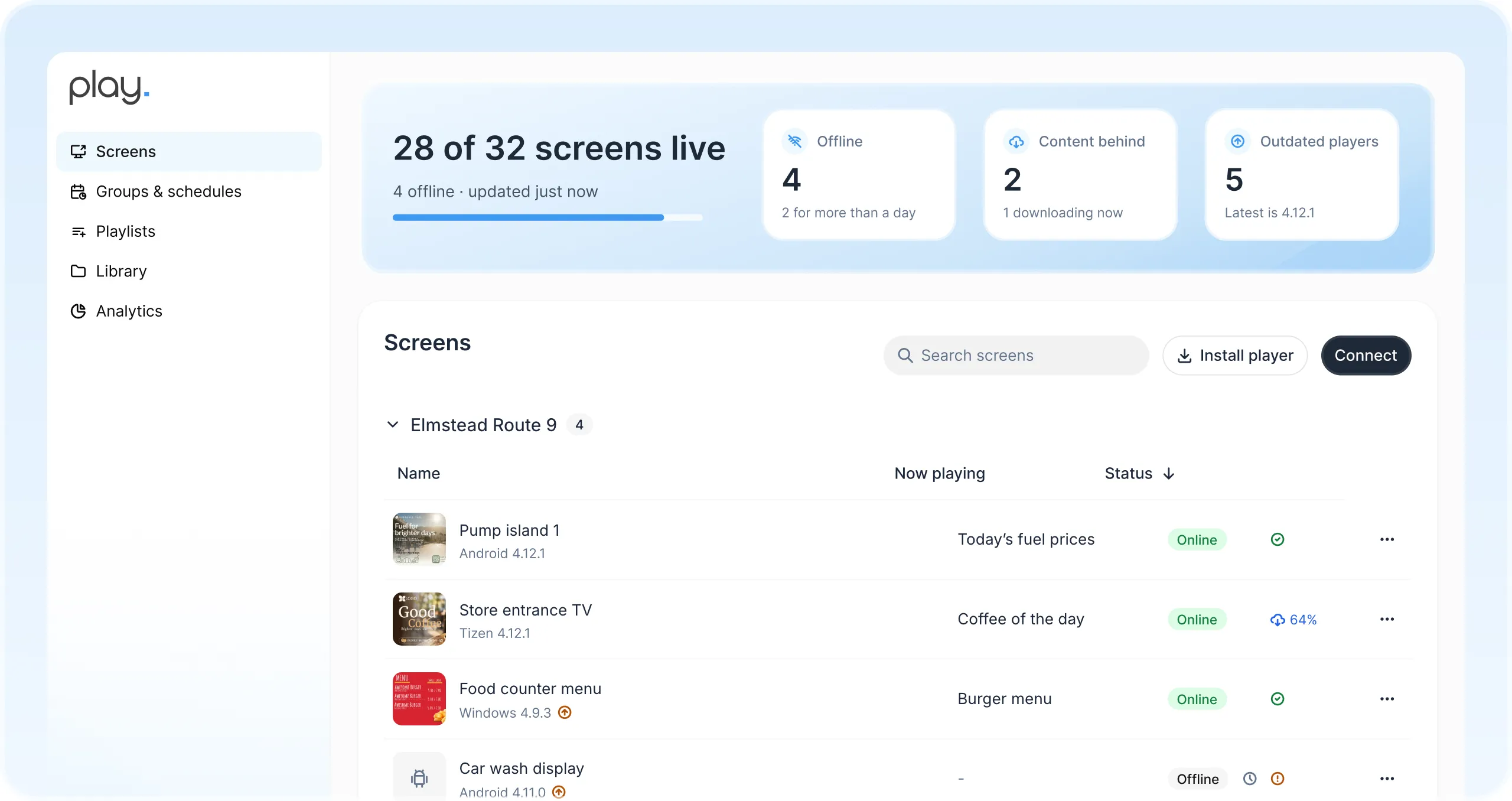
Task: Open the Pump island 1 thumbnail
Action: [419, 539]
